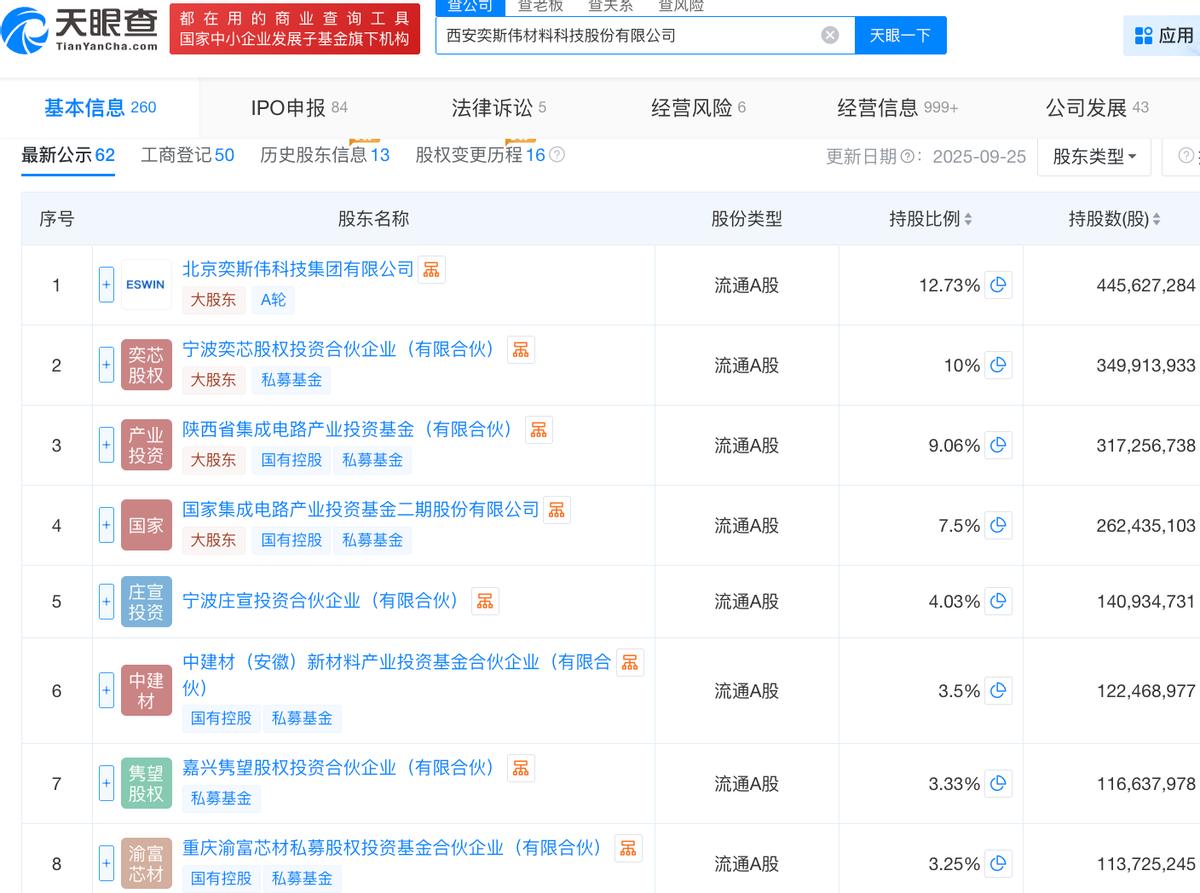The image size is (1200, 893).
Task: Show pie chart for 9.06% shareholding
Action: [998, 445]
